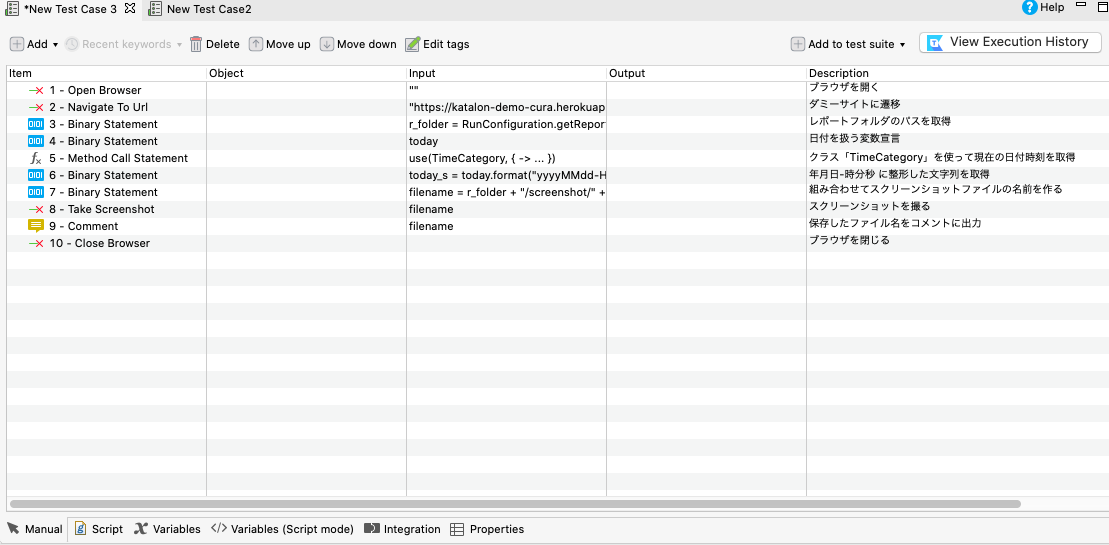Viewport: 1109px width, 545px height.
Task: Click the Properties tab grid icon
Action: pos(457,529)
